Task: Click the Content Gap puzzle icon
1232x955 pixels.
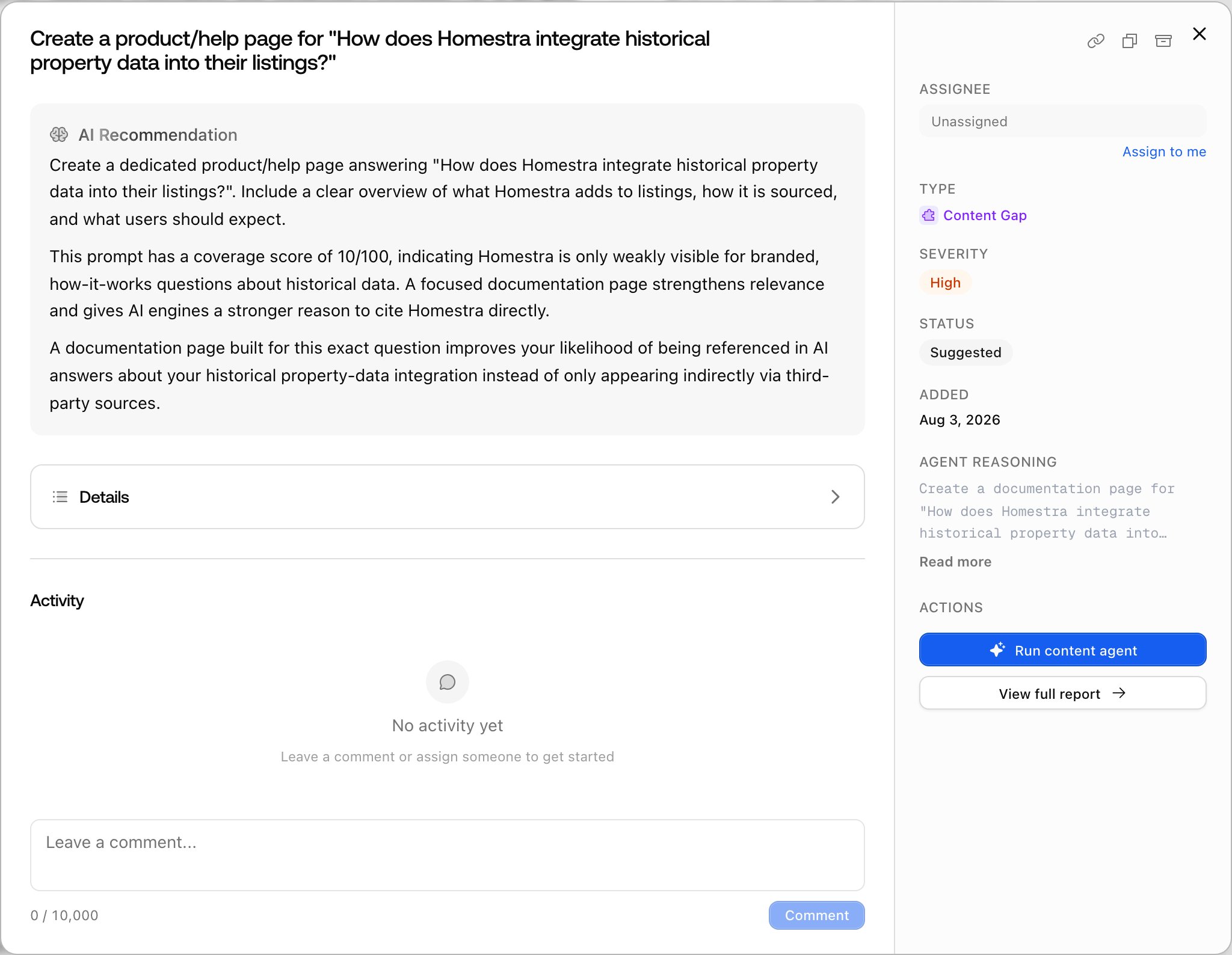Action: coord(929,215)
